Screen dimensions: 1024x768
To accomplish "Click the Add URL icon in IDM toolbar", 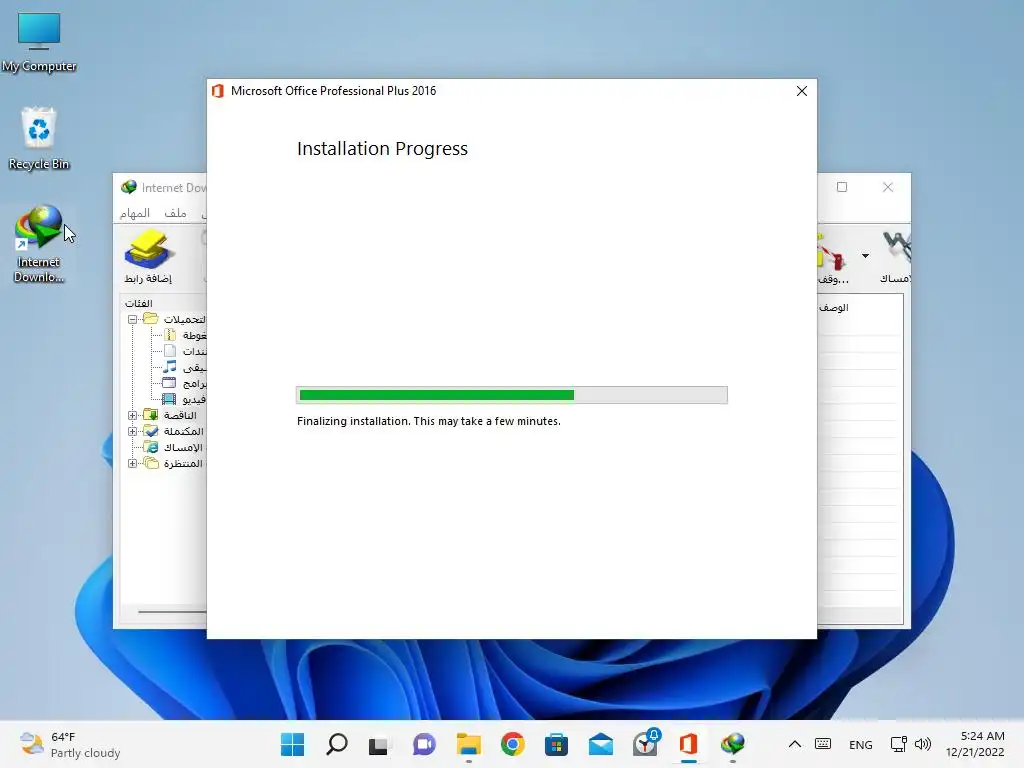I will (x=148, y=256).
